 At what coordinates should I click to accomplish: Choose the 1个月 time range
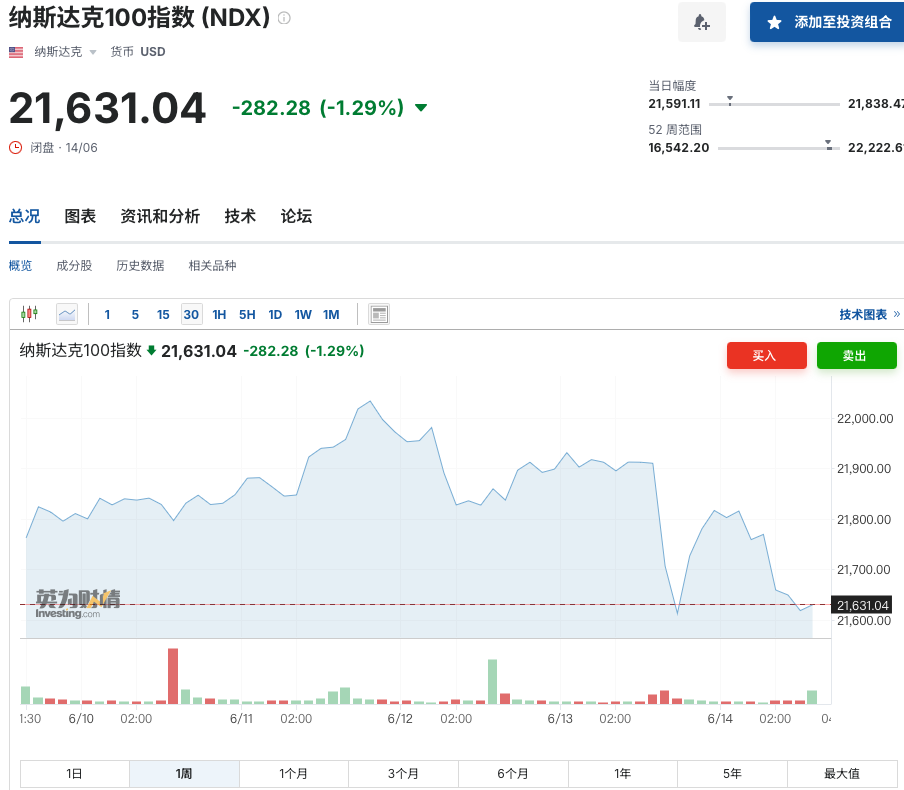pyautogui.click(x=294, y=773)
